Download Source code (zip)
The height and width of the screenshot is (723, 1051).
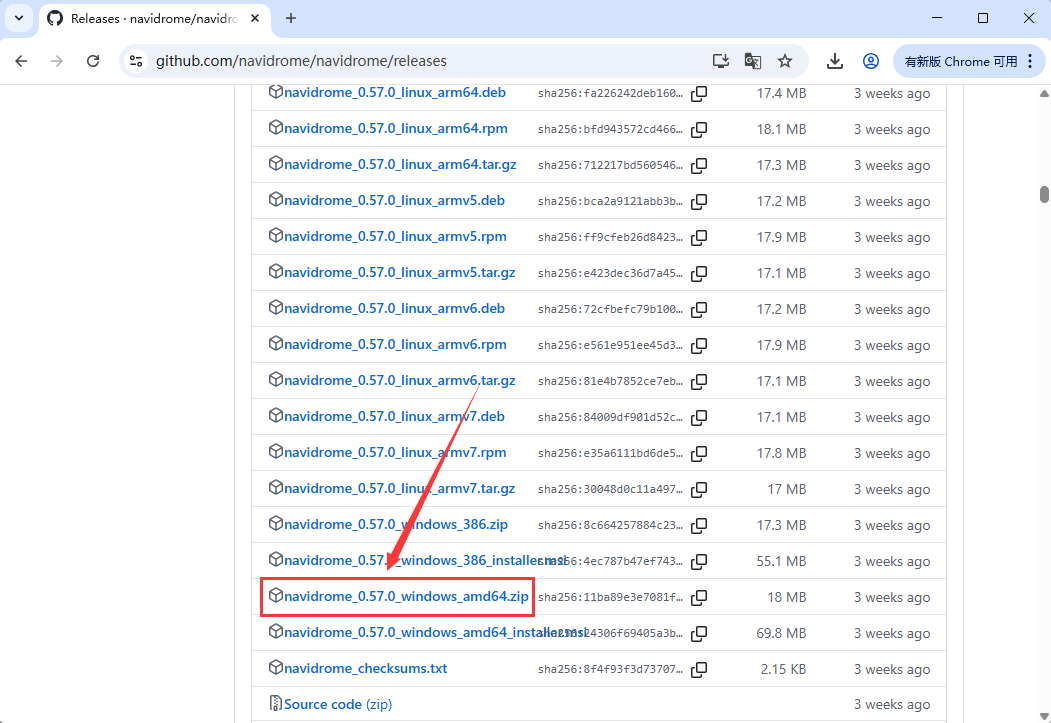pyautogui.click(x=338, y=704)
